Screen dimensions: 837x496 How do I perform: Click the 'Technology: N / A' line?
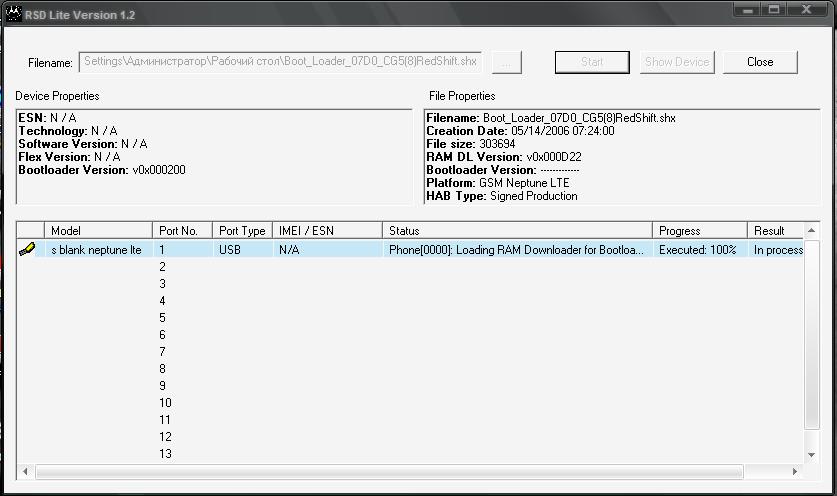(x=68, y=131)
